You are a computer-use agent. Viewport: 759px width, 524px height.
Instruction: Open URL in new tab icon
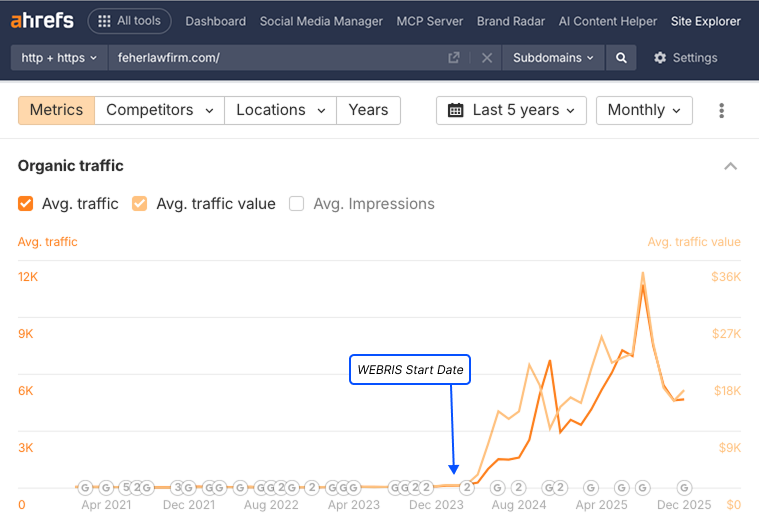(454, 58)
